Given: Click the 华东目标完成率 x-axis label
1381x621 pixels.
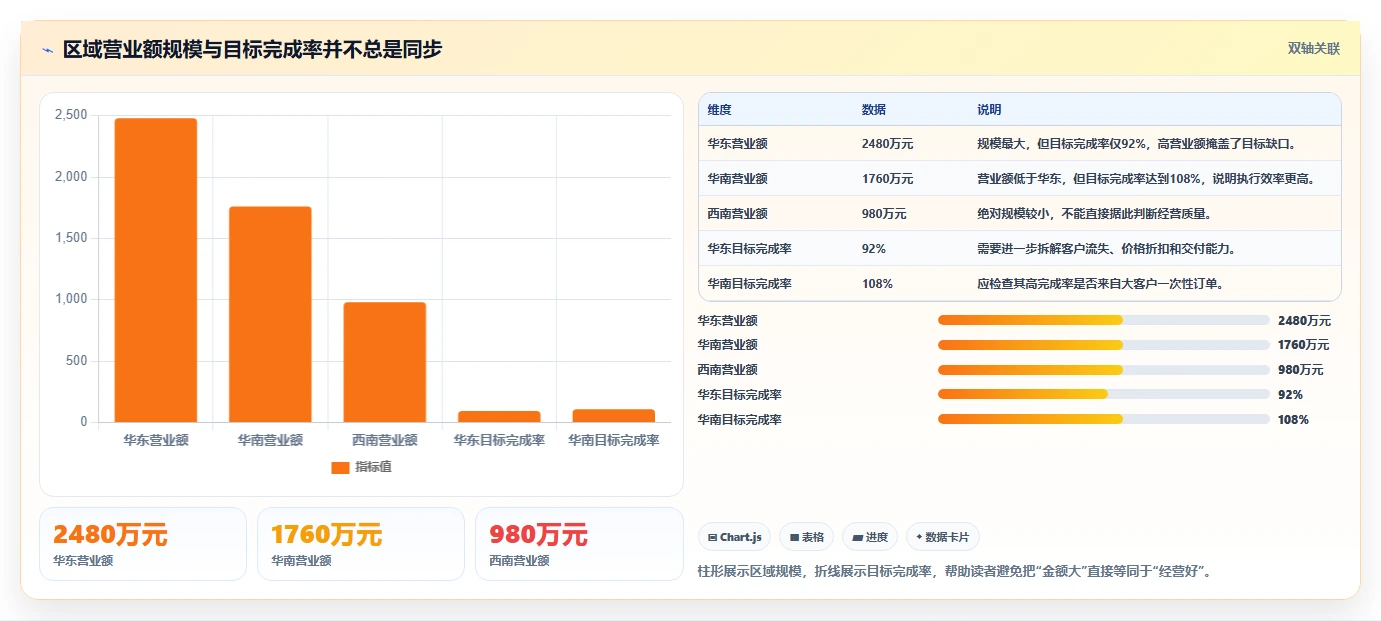Looking at the screenshot, I should (x=499, y=440).
